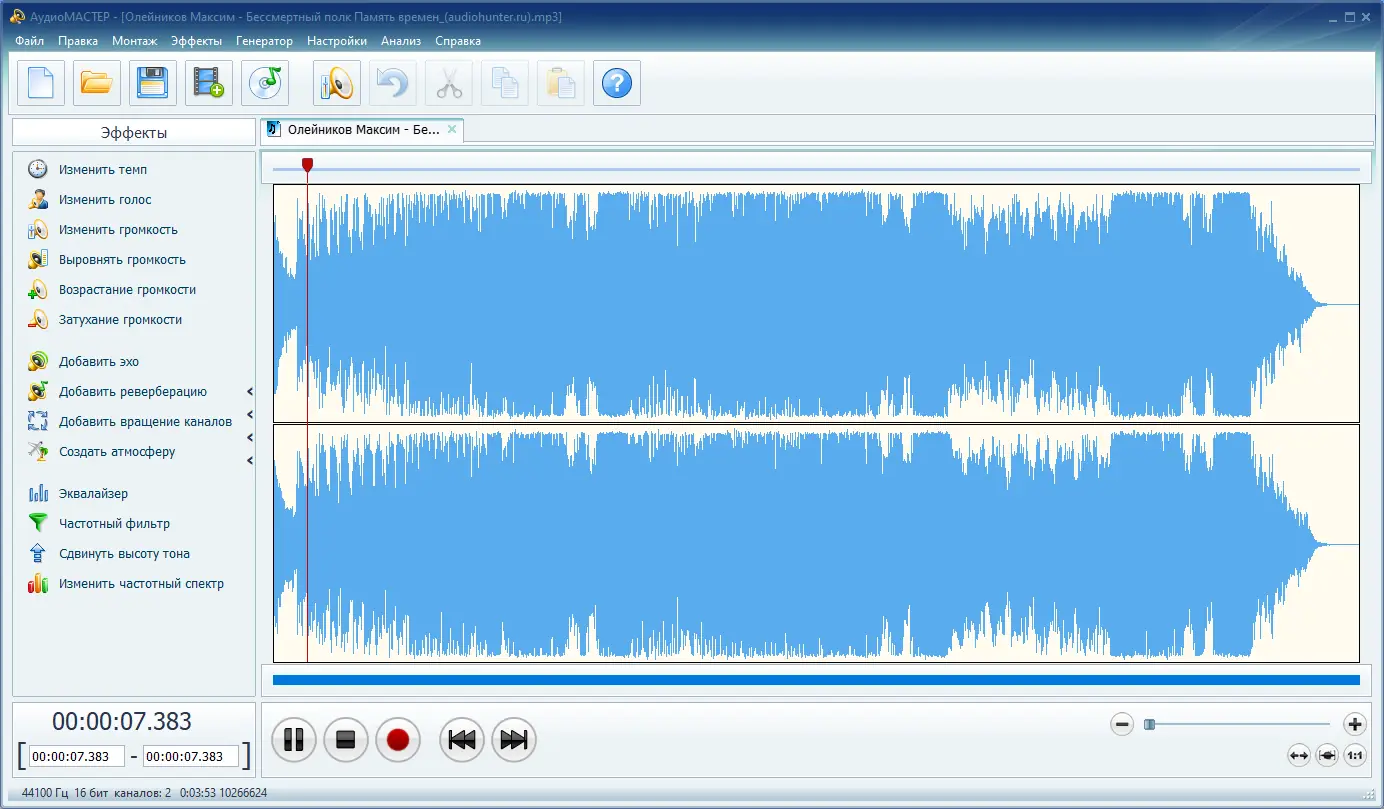Click the 44100 Гц status bar entry
The height and width of the screenshot is (809, 1384).
[x=45, y=793]
